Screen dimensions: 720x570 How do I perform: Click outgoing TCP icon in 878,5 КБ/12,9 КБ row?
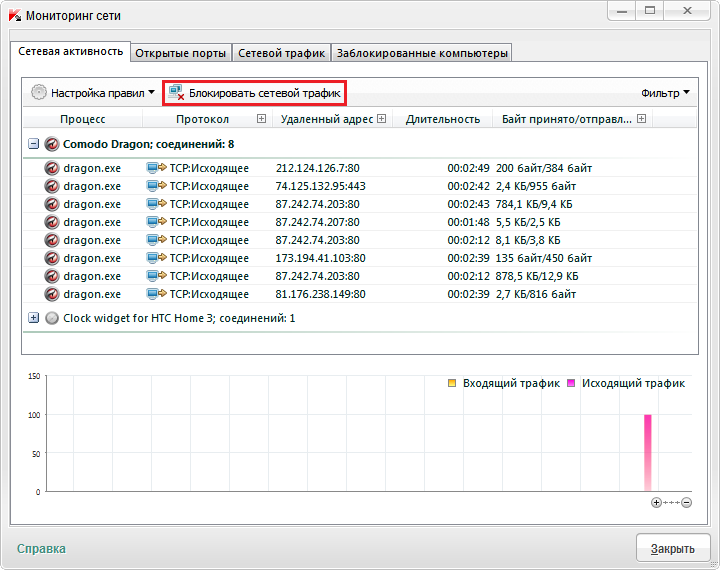[156, 276]
